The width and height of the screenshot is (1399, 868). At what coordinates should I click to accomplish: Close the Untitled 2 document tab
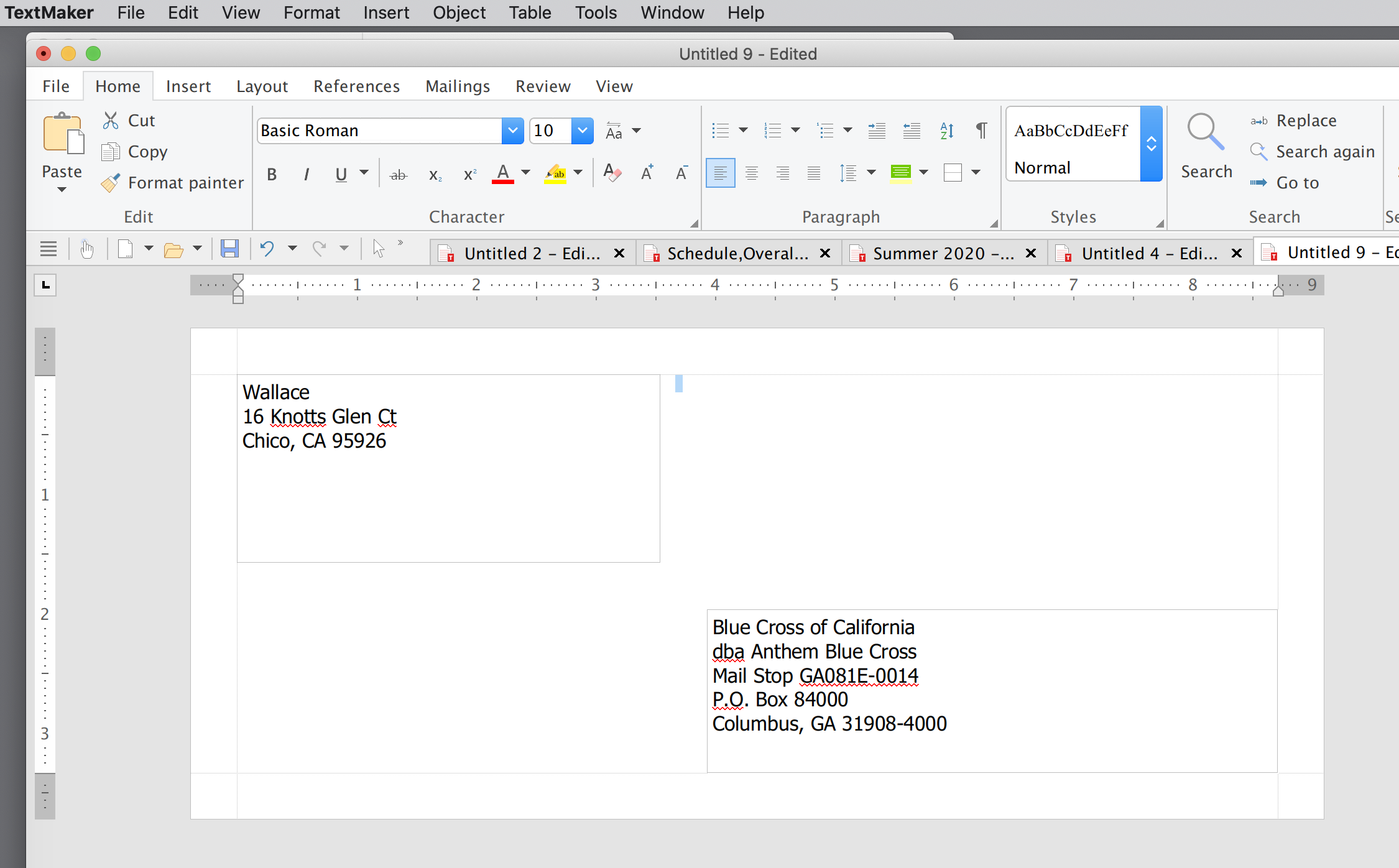pyautogui.click(x=619, y=253)
